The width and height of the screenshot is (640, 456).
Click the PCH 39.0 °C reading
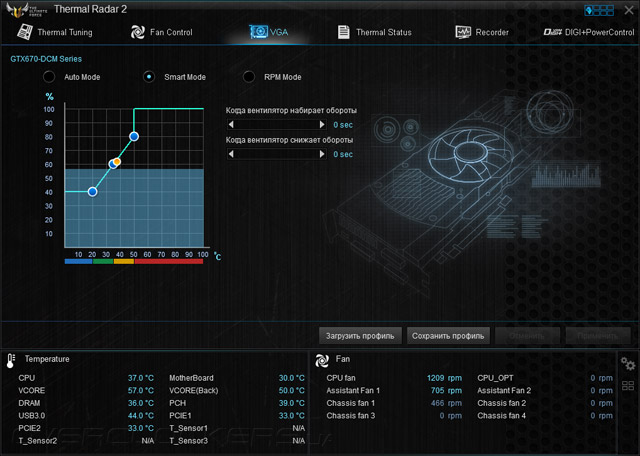(291, 403)
